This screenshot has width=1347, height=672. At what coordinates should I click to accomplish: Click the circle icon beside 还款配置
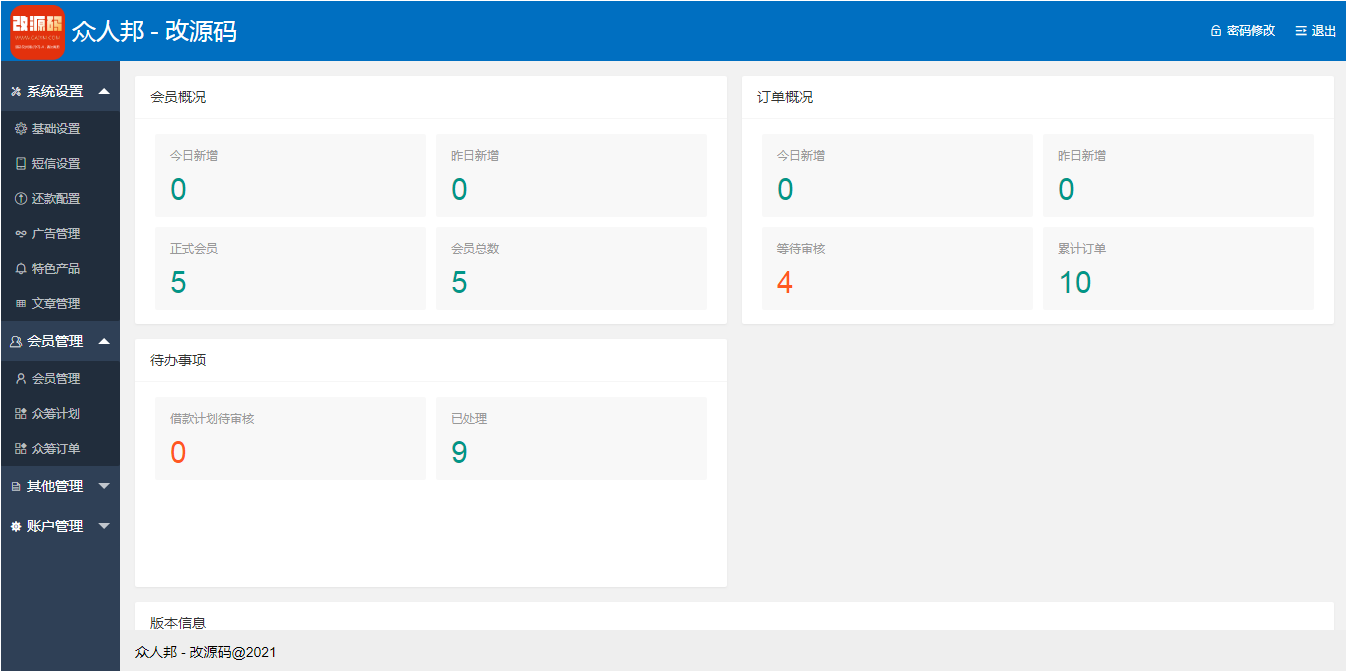pos(21,199)
